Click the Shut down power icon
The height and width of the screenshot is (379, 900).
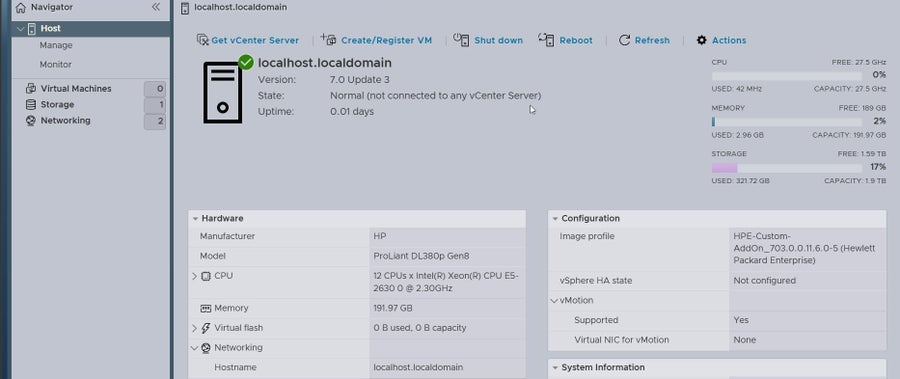[461, 40]
